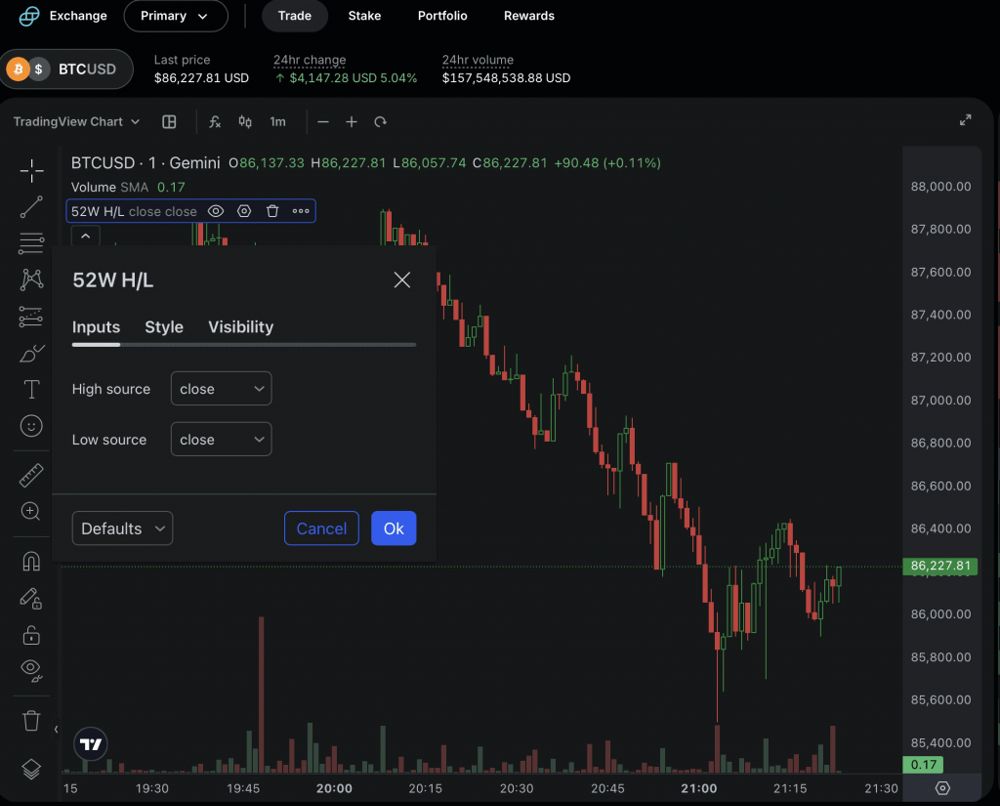The width and height of the screenshot is (1000, 806).
Task: Click the 86,227.81 price label on axis
Action: (940, 566)
